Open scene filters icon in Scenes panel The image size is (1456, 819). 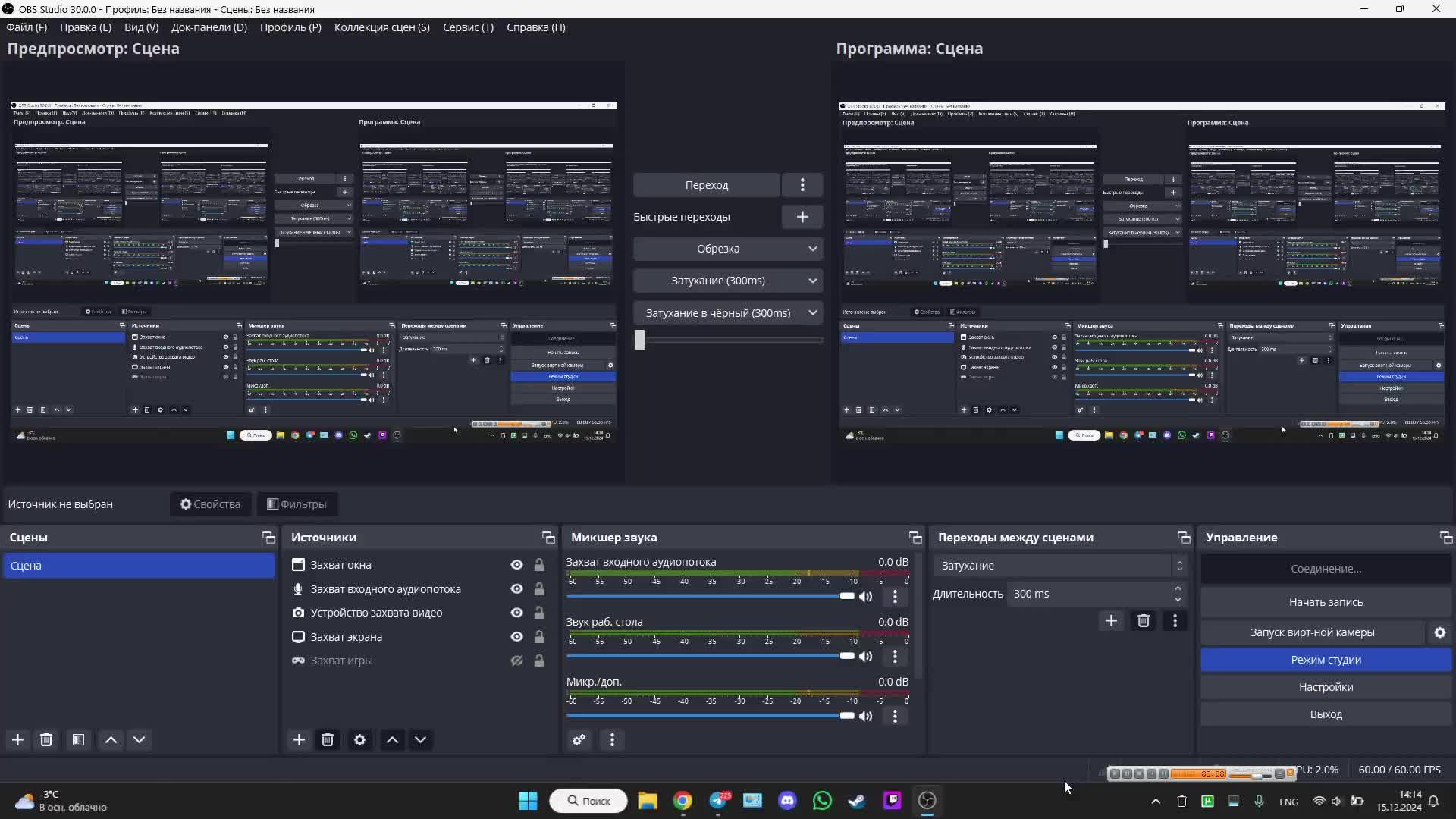[78, 740]
